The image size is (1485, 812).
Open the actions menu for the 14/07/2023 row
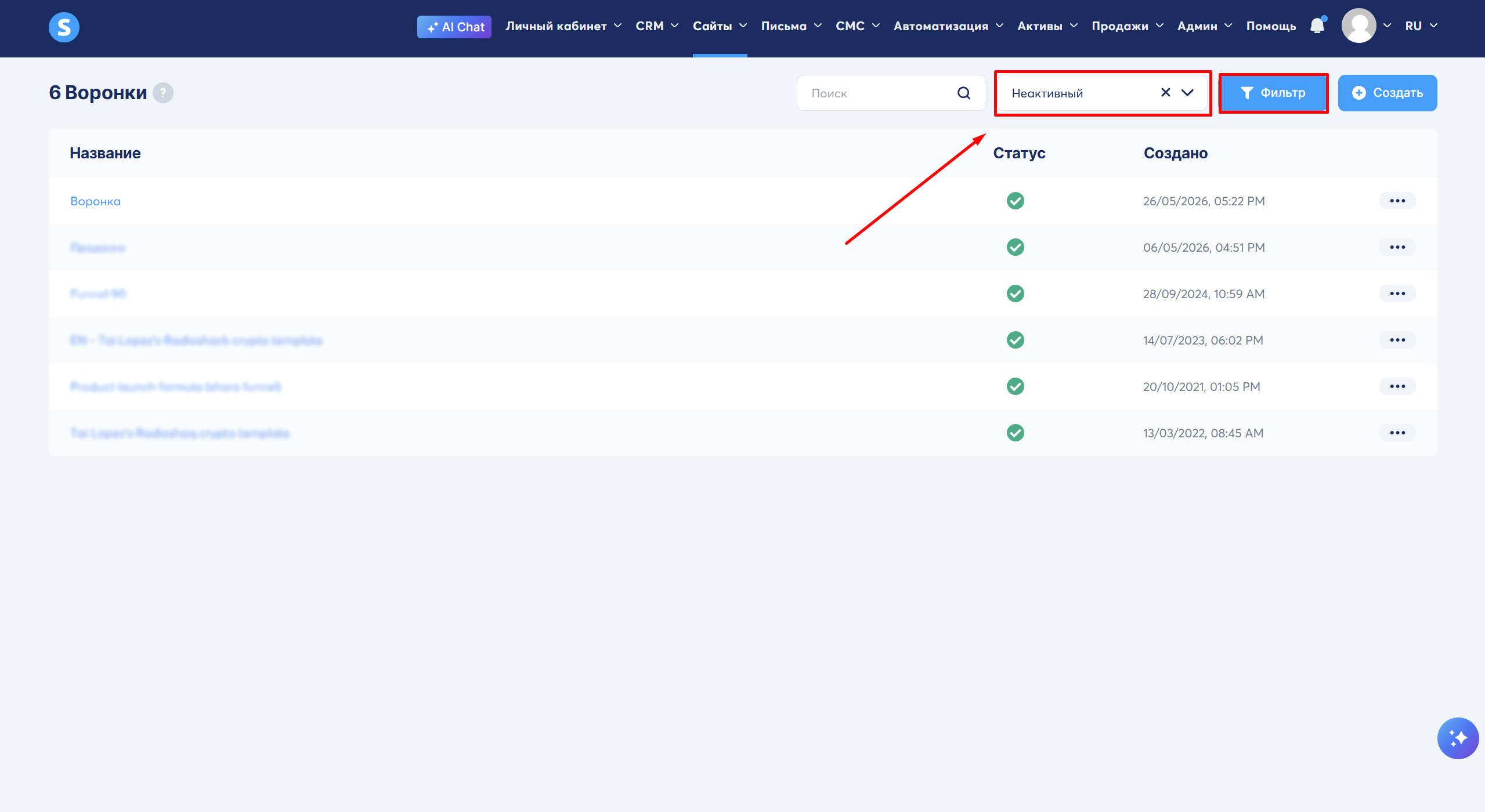1397,340
